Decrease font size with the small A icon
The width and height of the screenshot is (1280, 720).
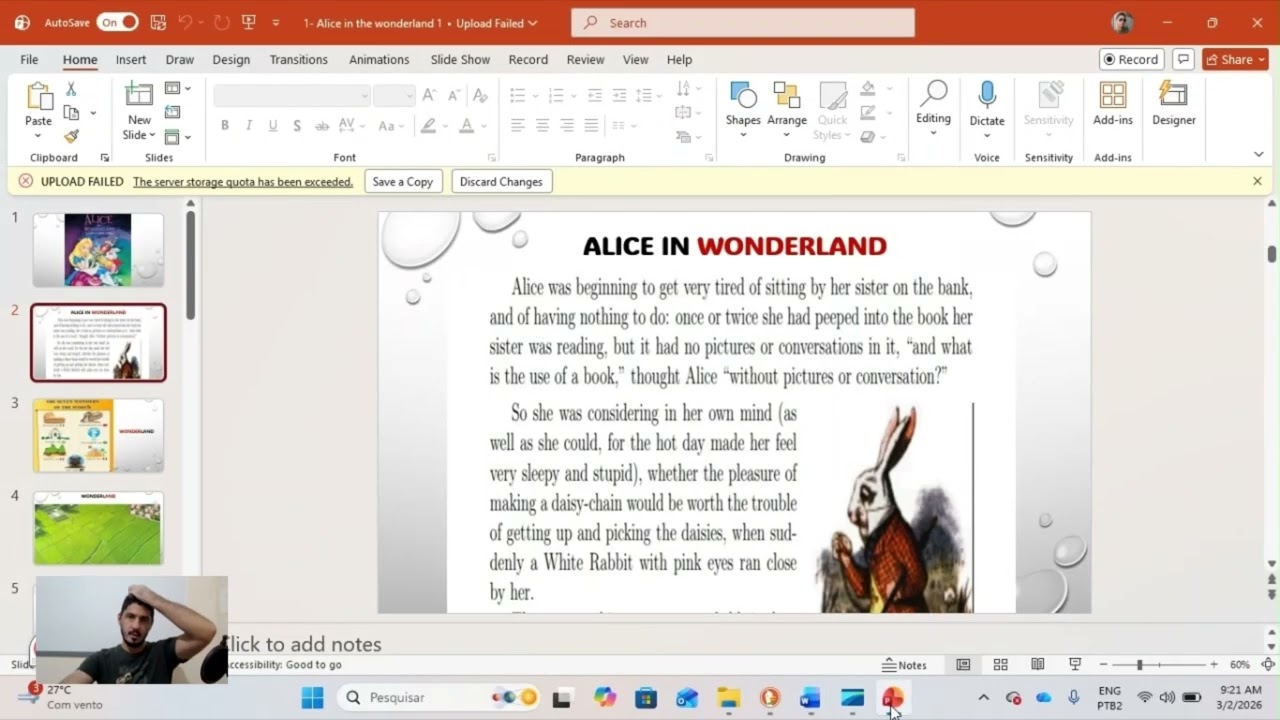tap(453, 95)
